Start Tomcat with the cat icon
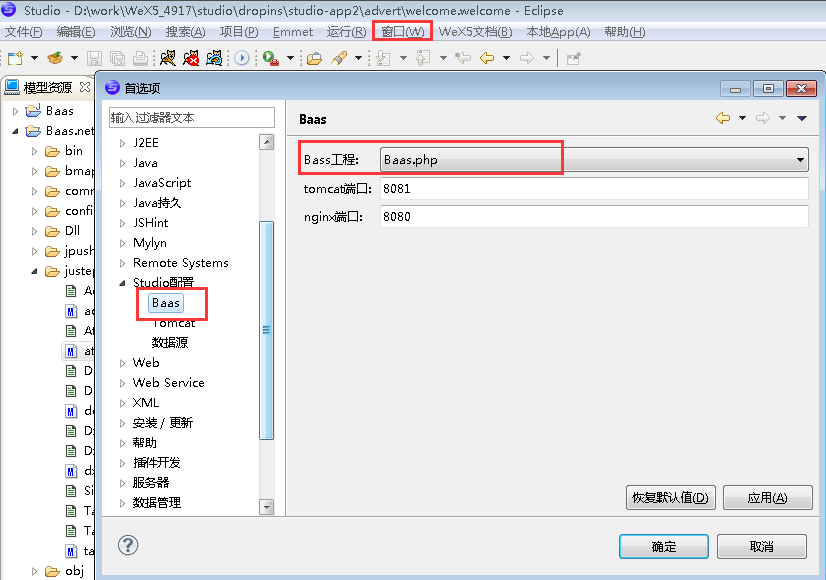 point(168,58)
